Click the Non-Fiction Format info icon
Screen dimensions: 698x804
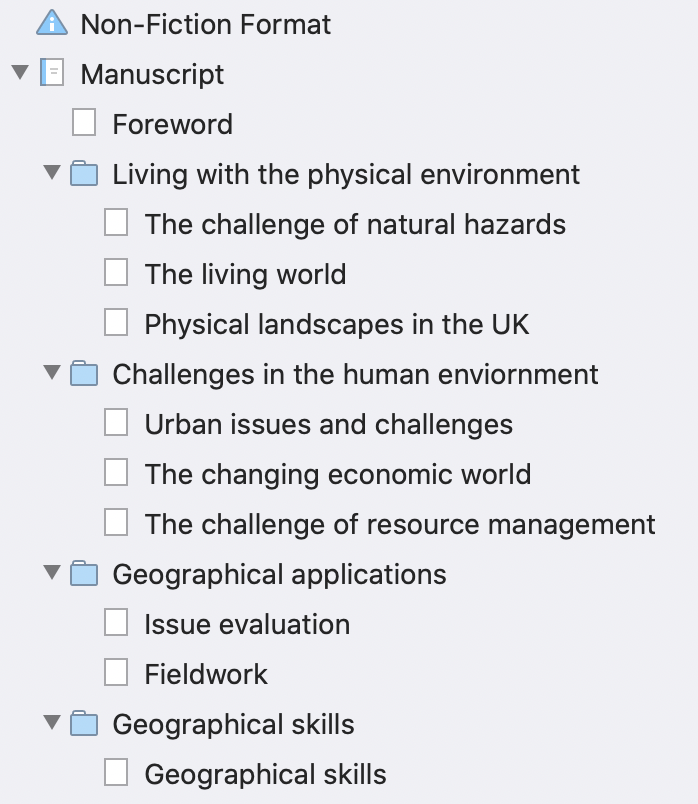(52, 24)
